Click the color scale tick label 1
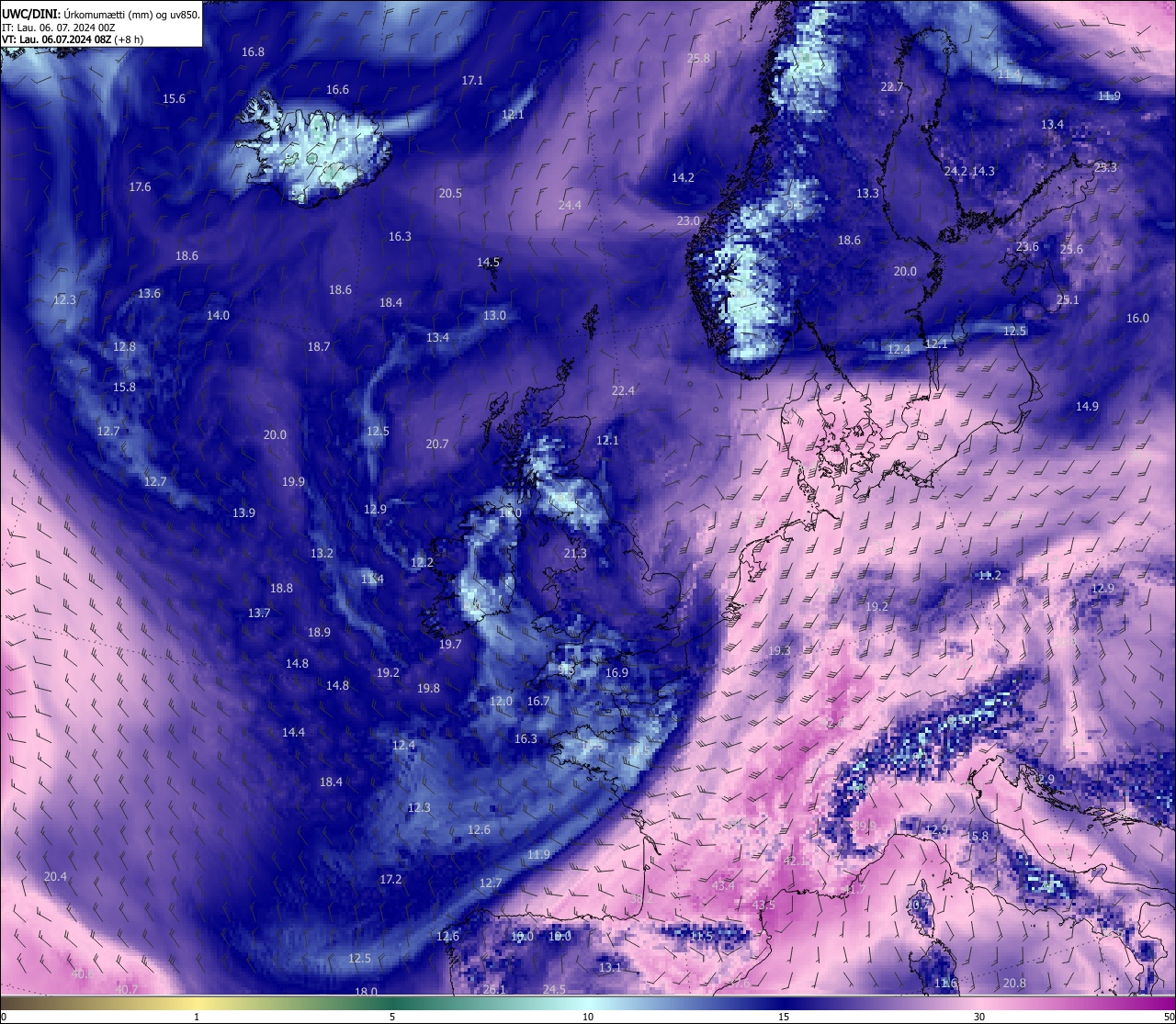The height and width of the screenshot is (1024, 1176). 197,1017
